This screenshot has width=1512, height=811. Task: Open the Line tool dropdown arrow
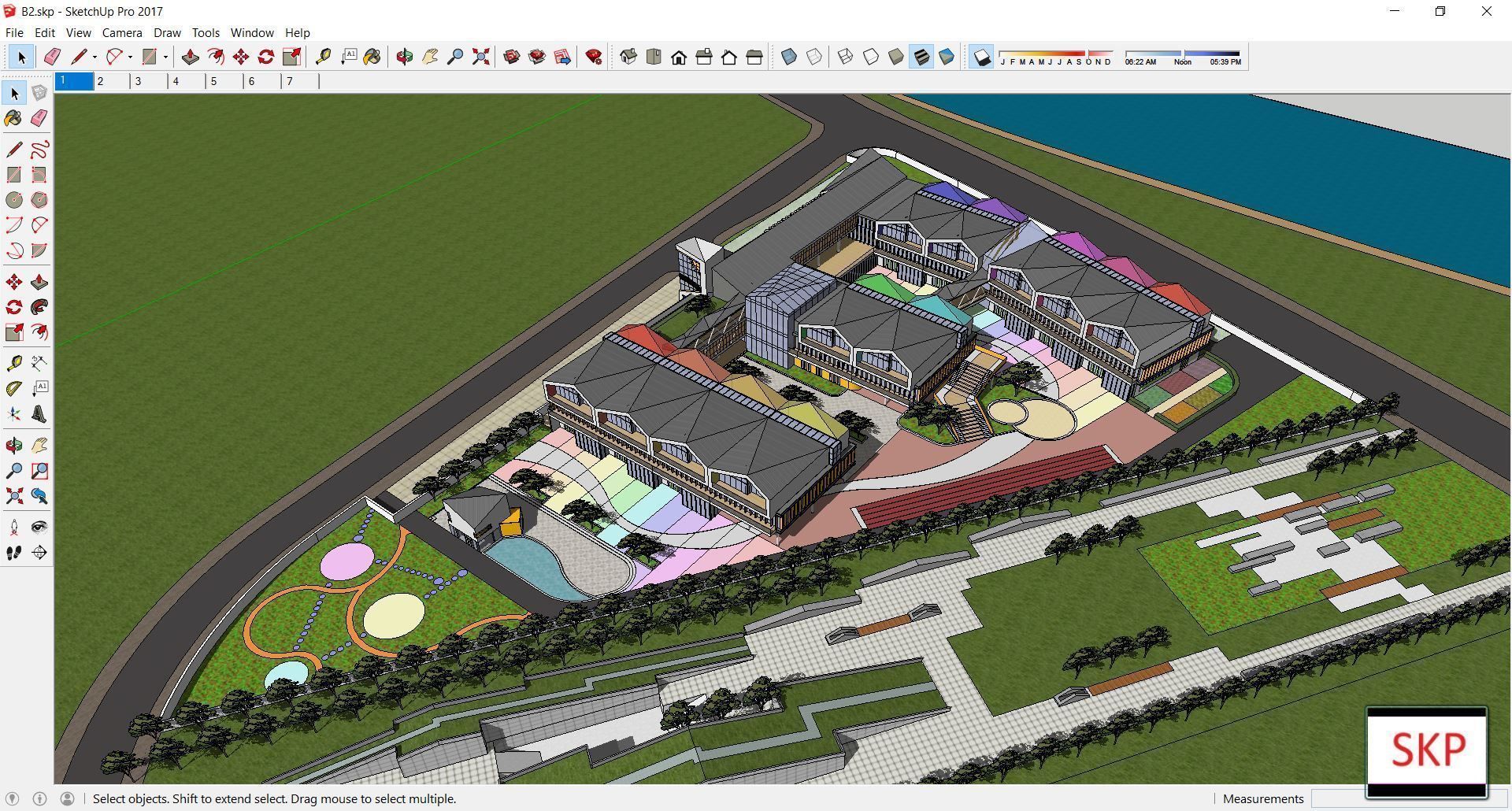coord(94,57)
